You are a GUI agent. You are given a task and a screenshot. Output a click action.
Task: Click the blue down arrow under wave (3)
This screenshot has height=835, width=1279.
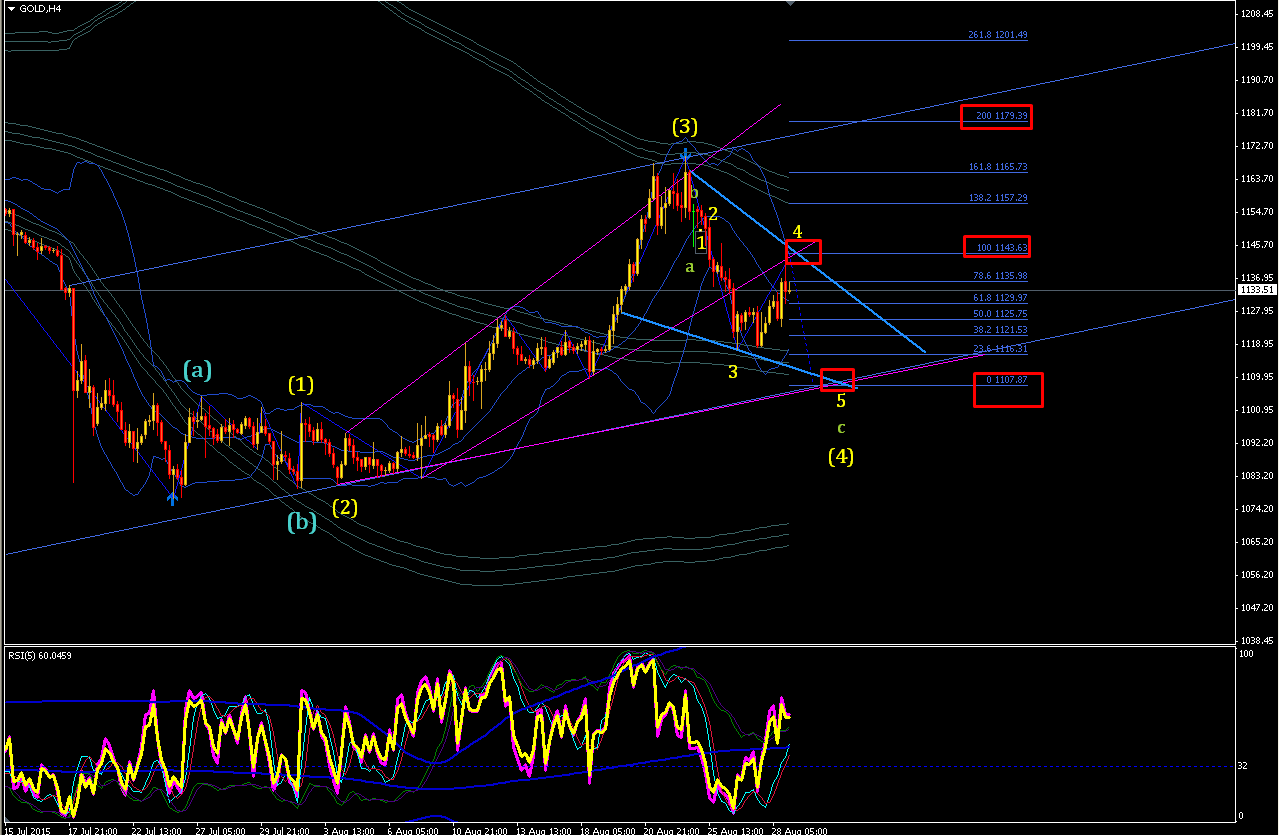pos(685,155)
